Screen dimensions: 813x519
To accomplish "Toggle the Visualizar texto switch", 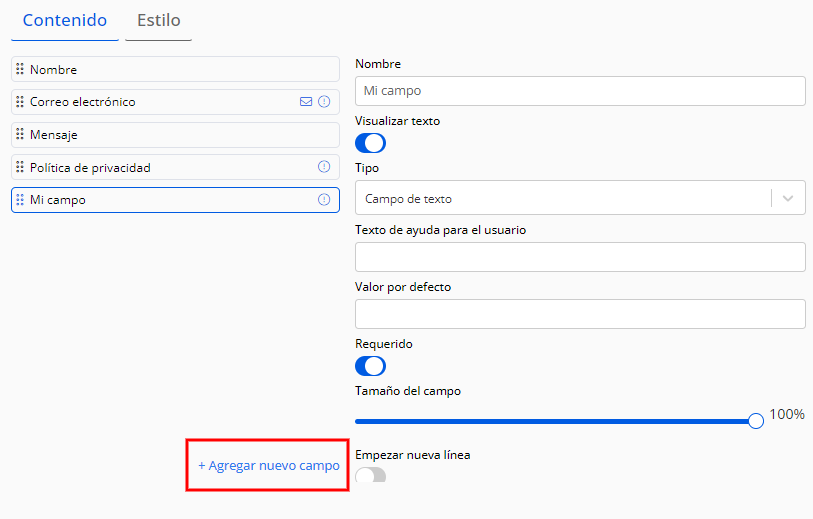I will coord(370,143).
